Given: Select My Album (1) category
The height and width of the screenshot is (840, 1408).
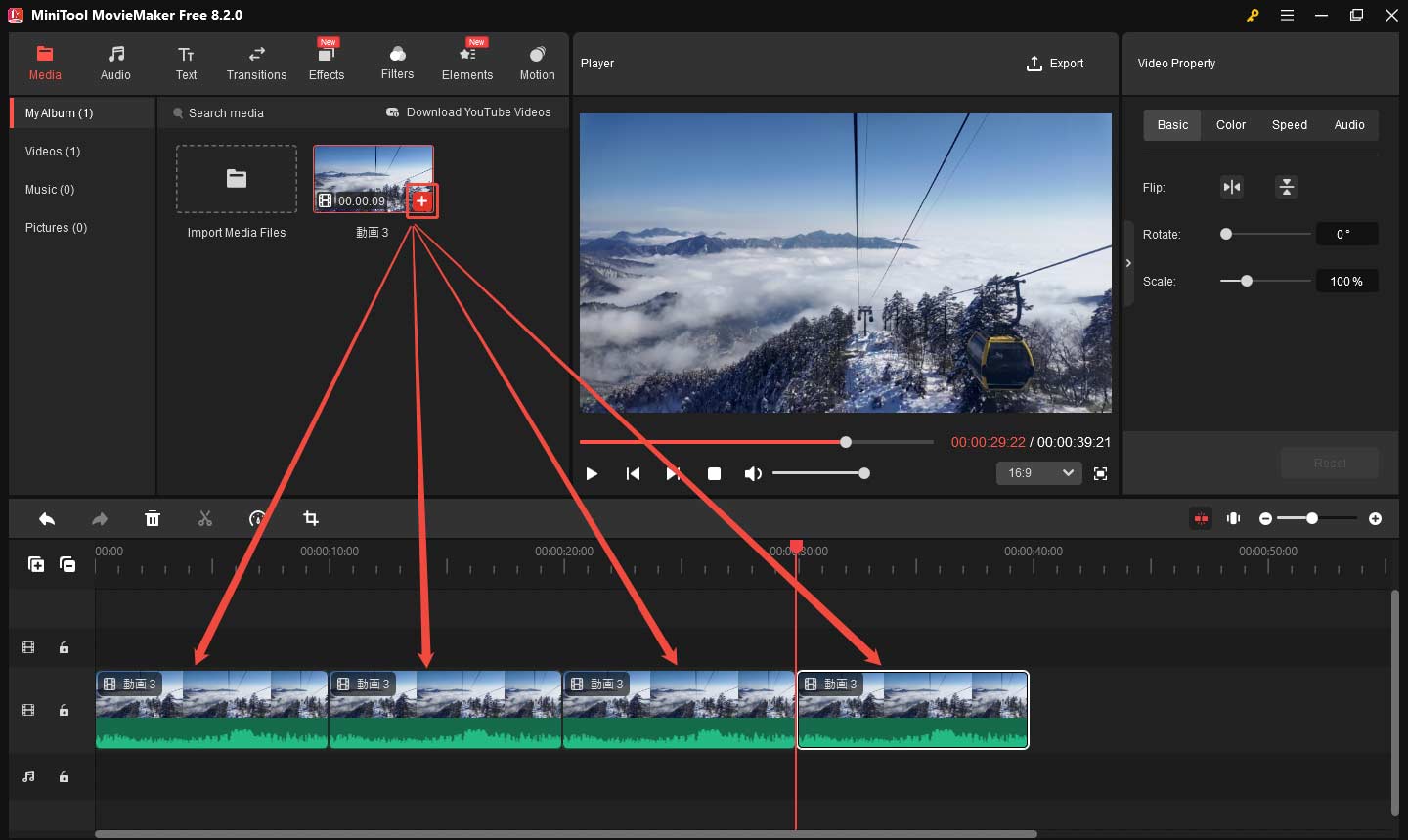Looking at the screenshot, I should [x=83, y=113].
